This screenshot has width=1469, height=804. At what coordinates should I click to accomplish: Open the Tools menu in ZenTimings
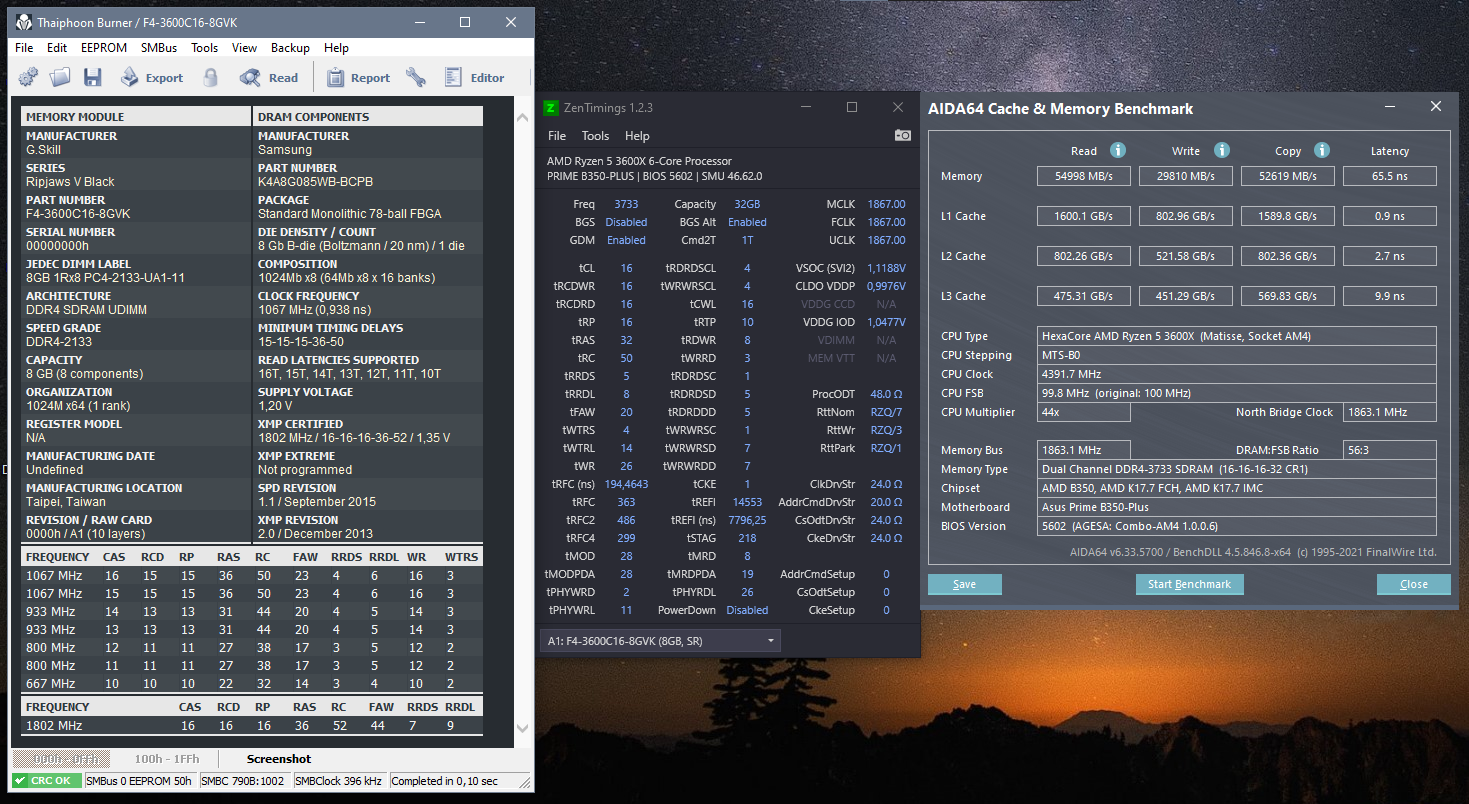tap(595, 136)
